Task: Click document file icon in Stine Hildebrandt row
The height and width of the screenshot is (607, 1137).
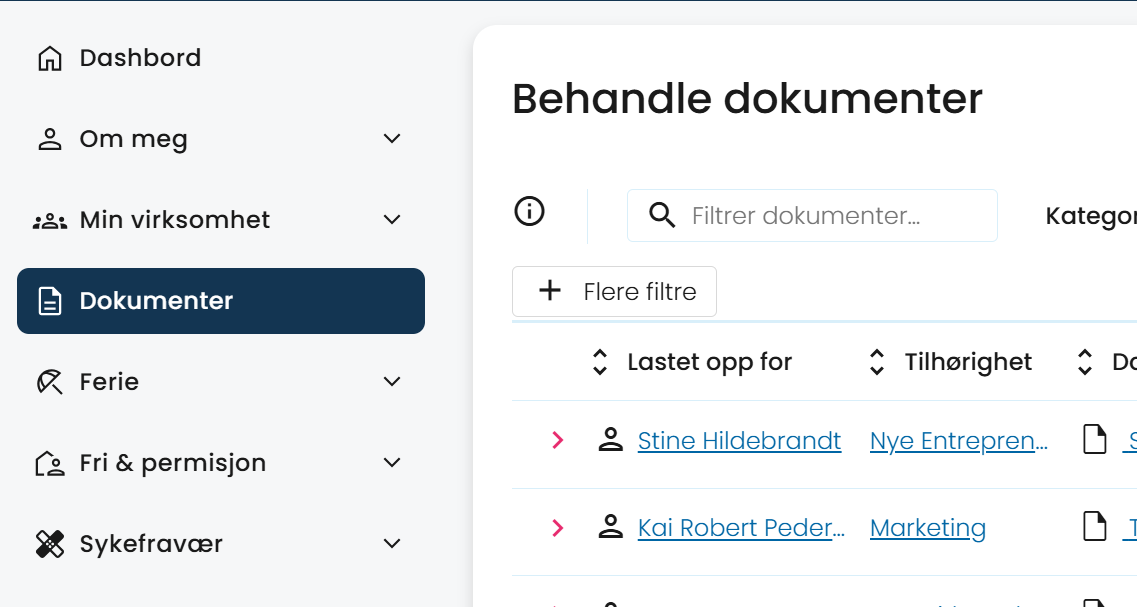Action: pyautogui.click(x=1094, y=439)
